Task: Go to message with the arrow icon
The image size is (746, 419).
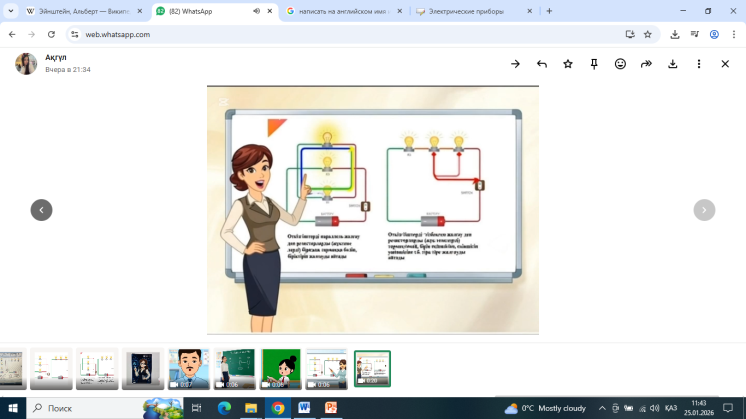Action: (x=515, y=64)
